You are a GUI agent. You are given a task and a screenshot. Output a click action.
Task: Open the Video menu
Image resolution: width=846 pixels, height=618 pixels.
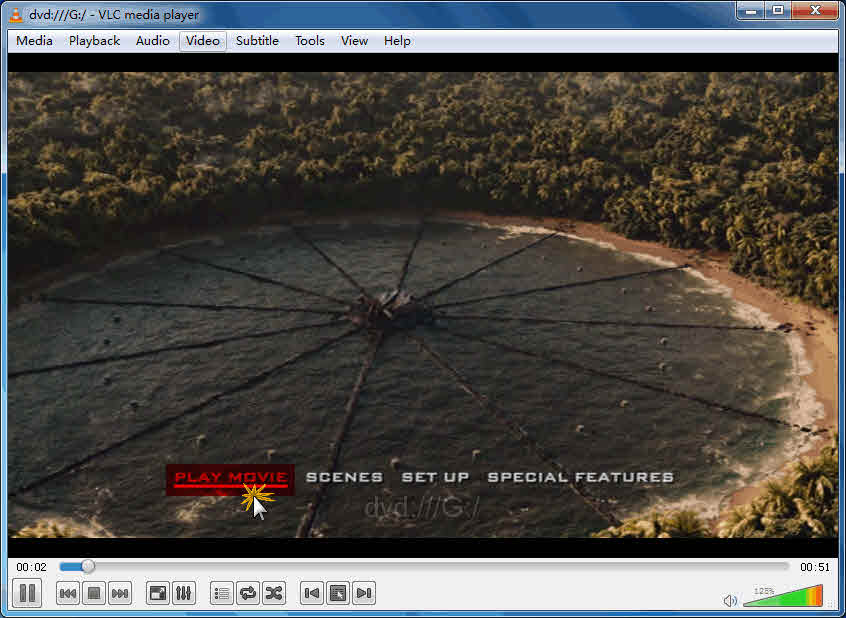click(203, 41)
